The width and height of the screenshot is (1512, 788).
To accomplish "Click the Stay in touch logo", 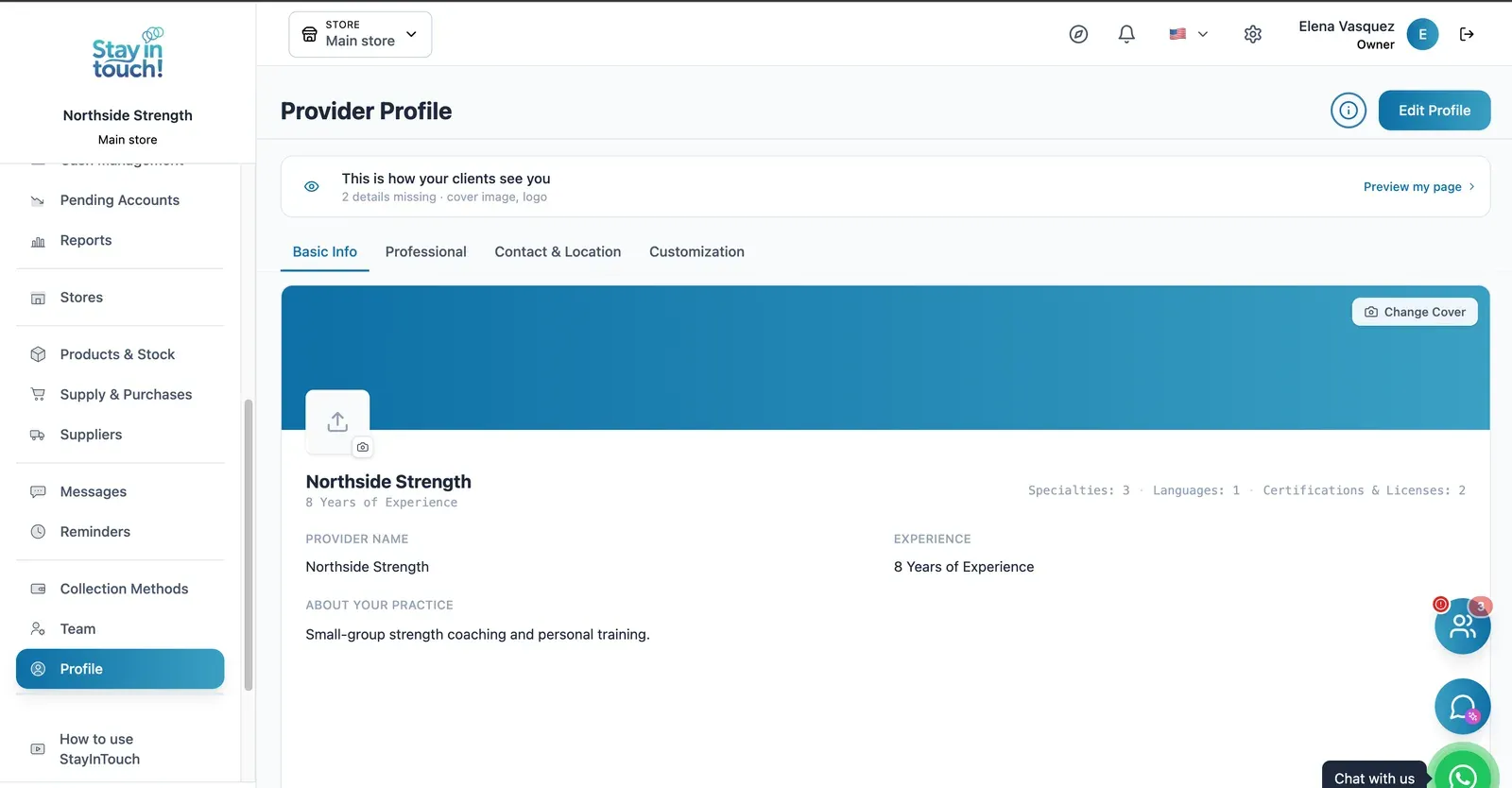I will coord(128,53).
